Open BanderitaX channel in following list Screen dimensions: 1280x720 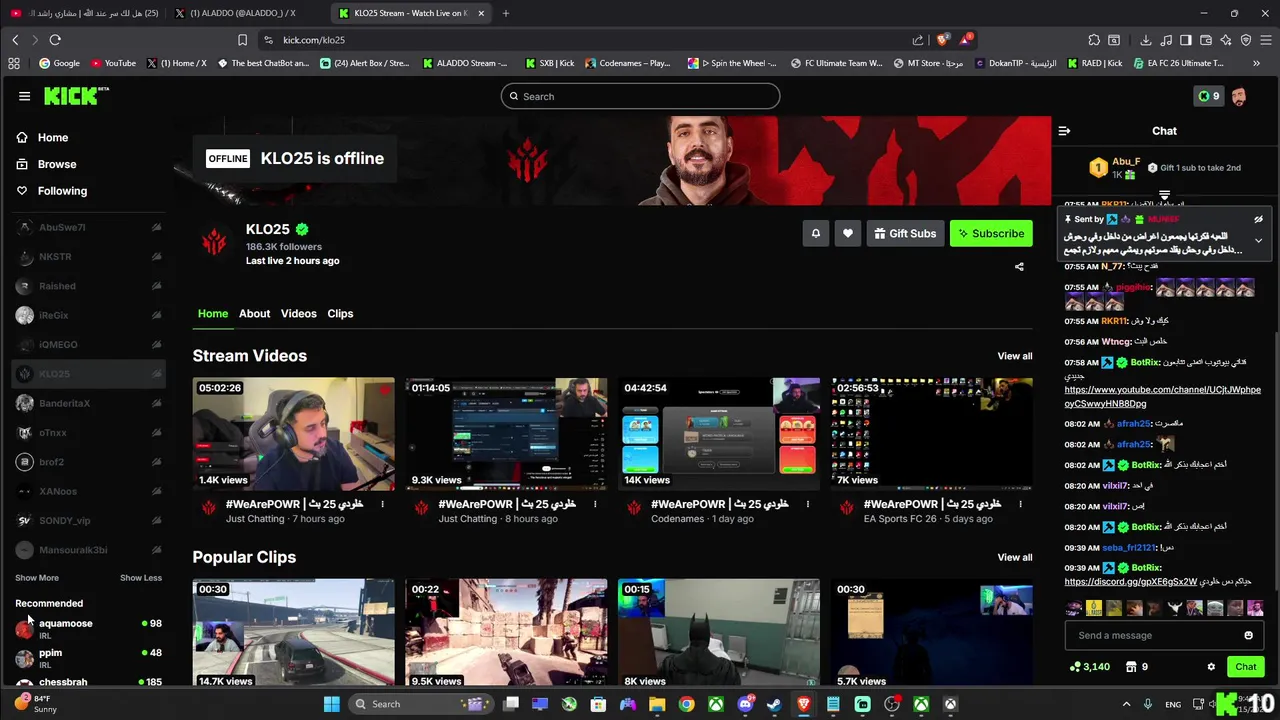pos(88,403)
